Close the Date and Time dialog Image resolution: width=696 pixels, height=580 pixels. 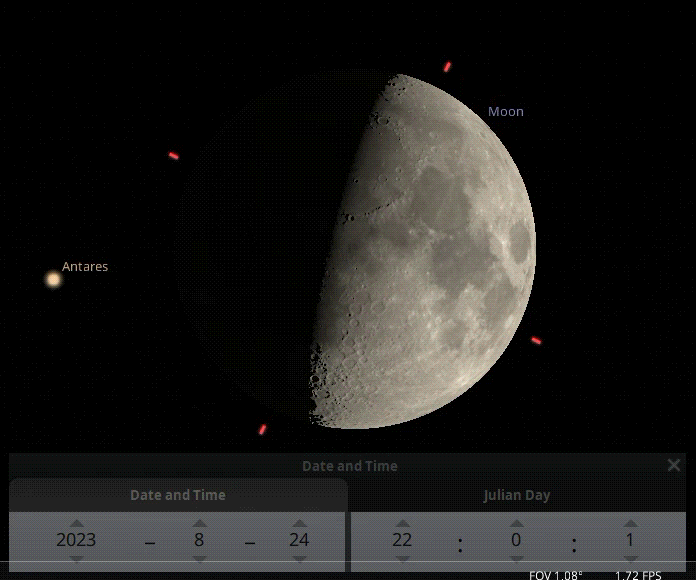(674, 465)
